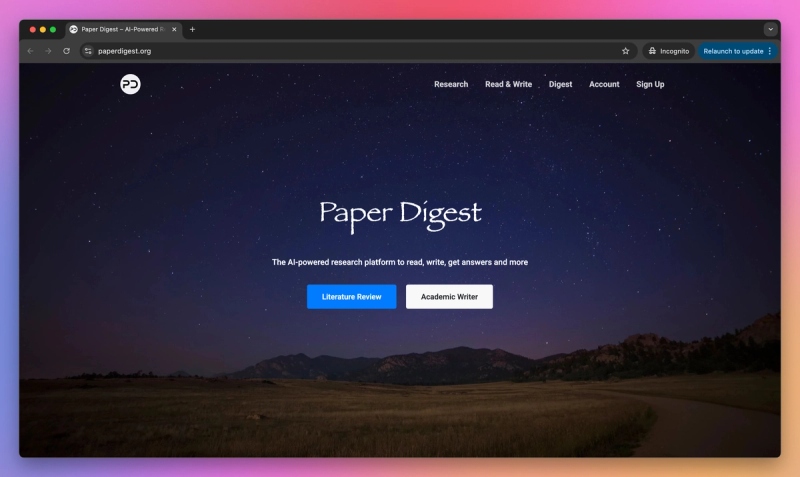
Task: Click the Incognito indicator
Action: [669, 51]
